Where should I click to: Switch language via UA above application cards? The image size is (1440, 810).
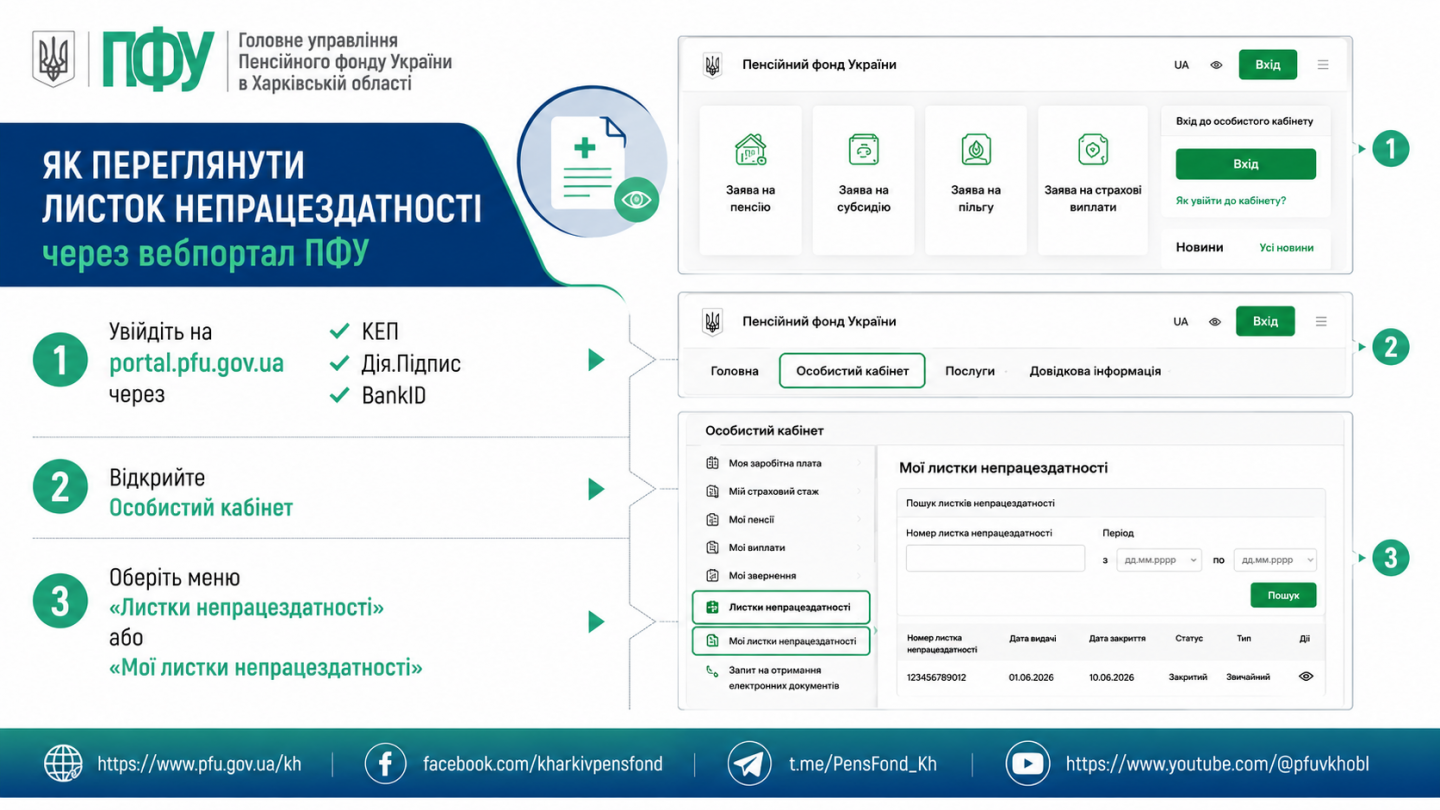(1181, 65)
